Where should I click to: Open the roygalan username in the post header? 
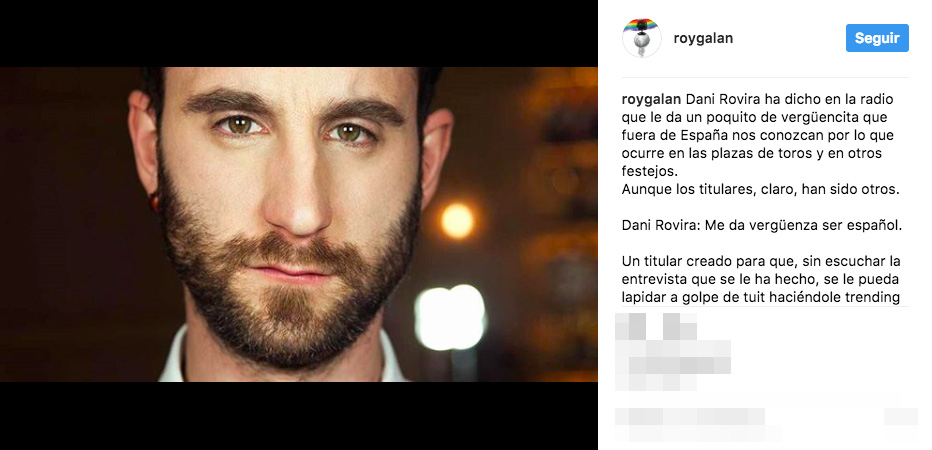click(703, 39)
